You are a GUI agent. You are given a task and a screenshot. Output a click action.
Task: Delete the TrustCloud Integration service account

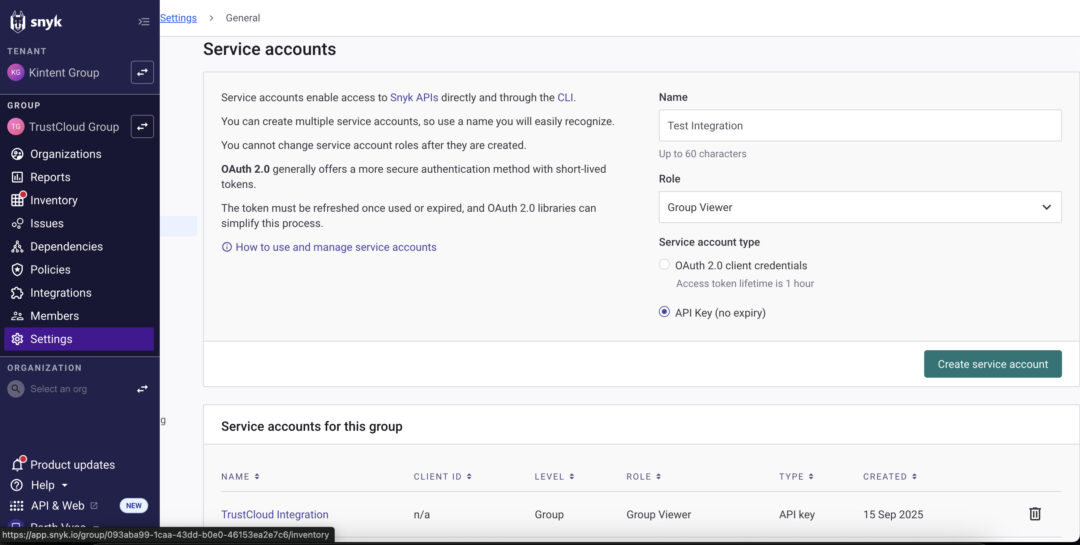click(1035, 514)
